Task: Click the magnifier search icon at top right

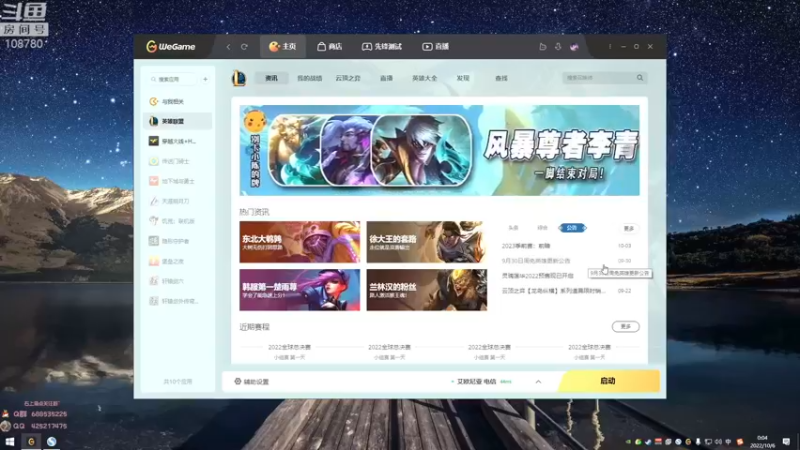Action: click(640, 78)
